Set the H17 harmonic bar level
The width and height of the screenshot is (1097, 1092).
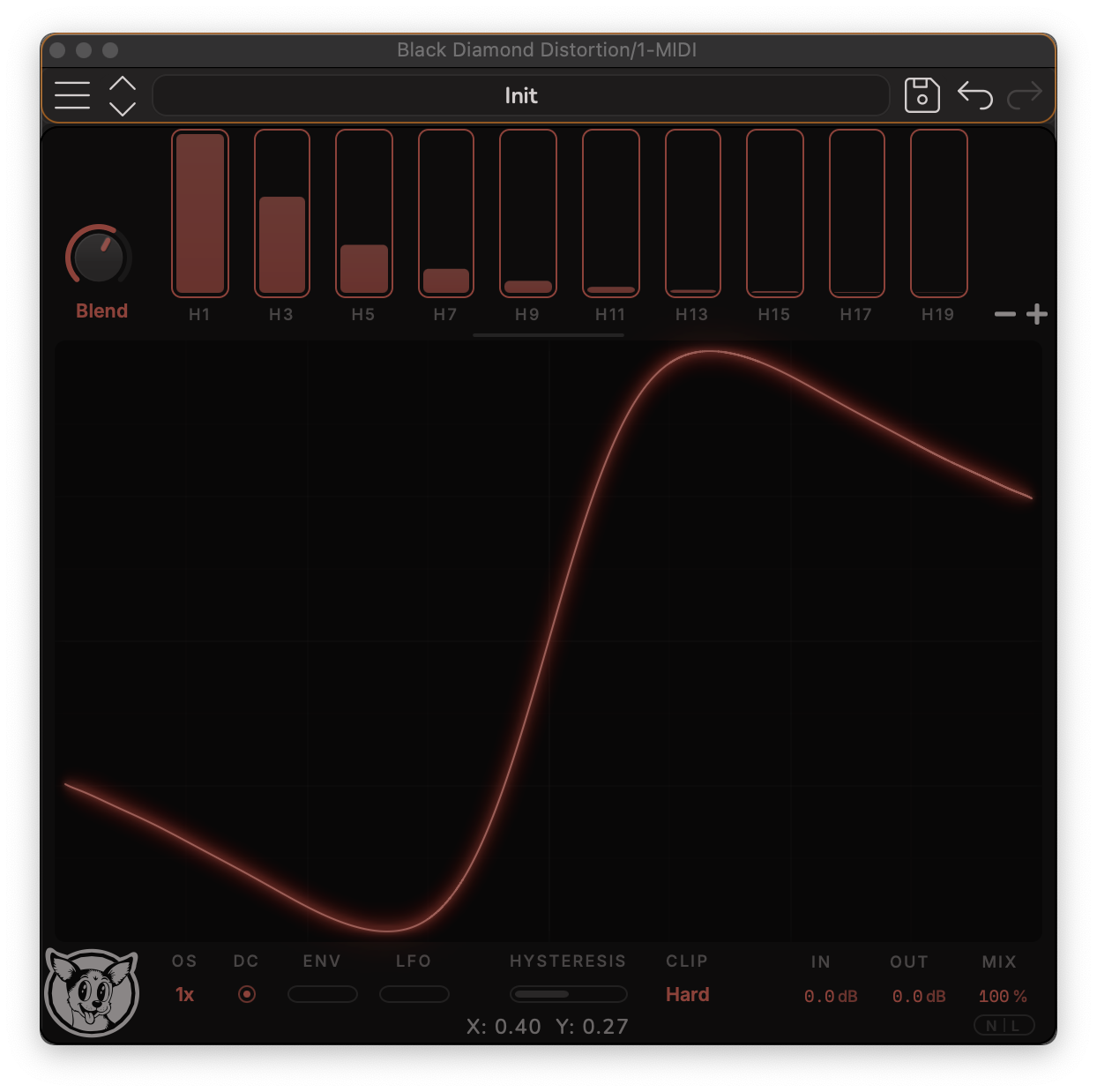click(x=857, y=213)
